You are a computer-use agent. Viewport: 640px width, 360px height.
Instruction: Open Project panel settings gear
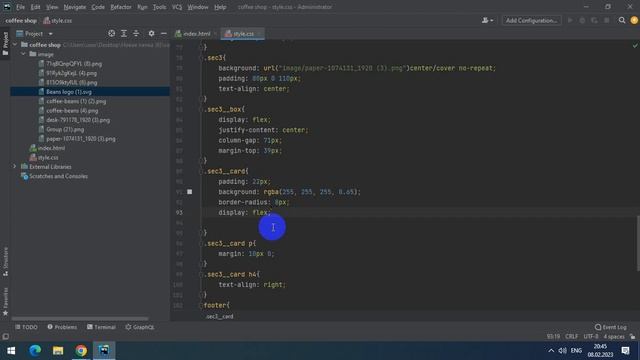(151, 33)
